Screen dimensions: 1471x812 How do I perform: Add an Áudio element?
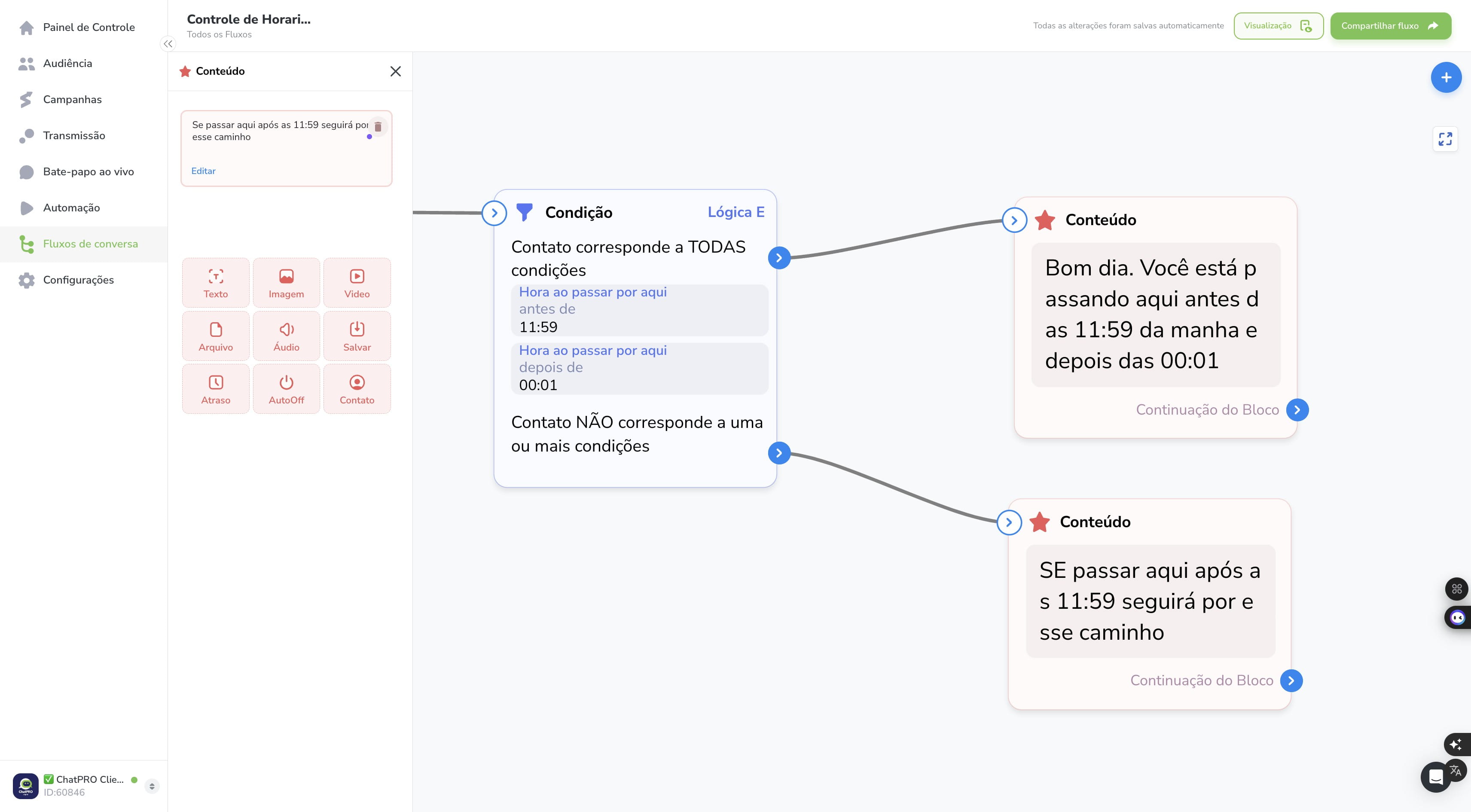[287, 336]
